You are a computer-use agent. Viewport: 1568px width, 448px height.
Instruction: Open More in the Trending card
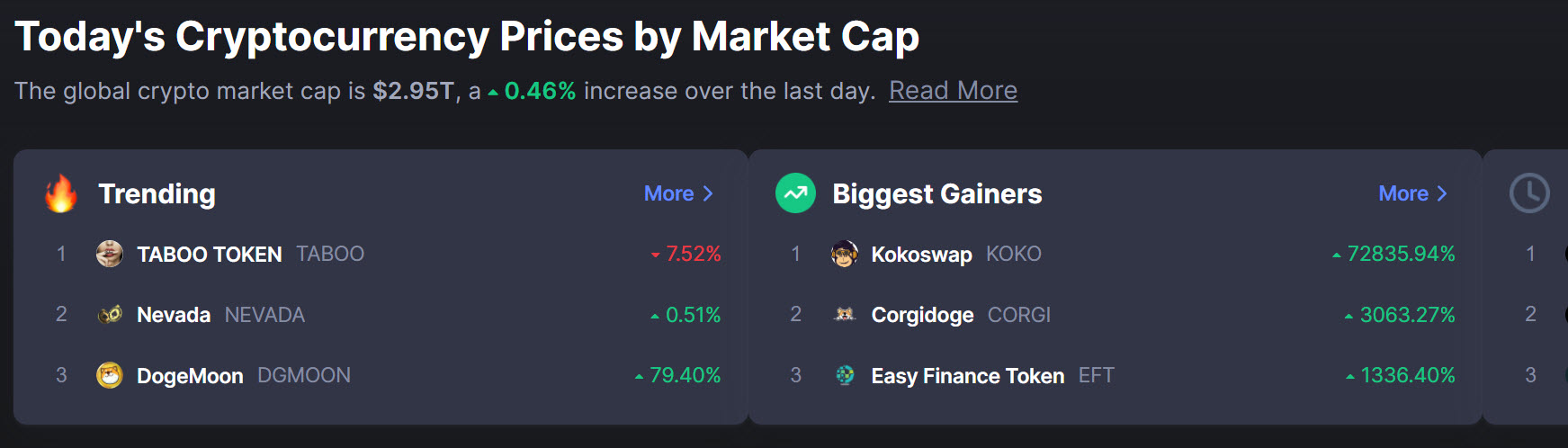[678, 193]
